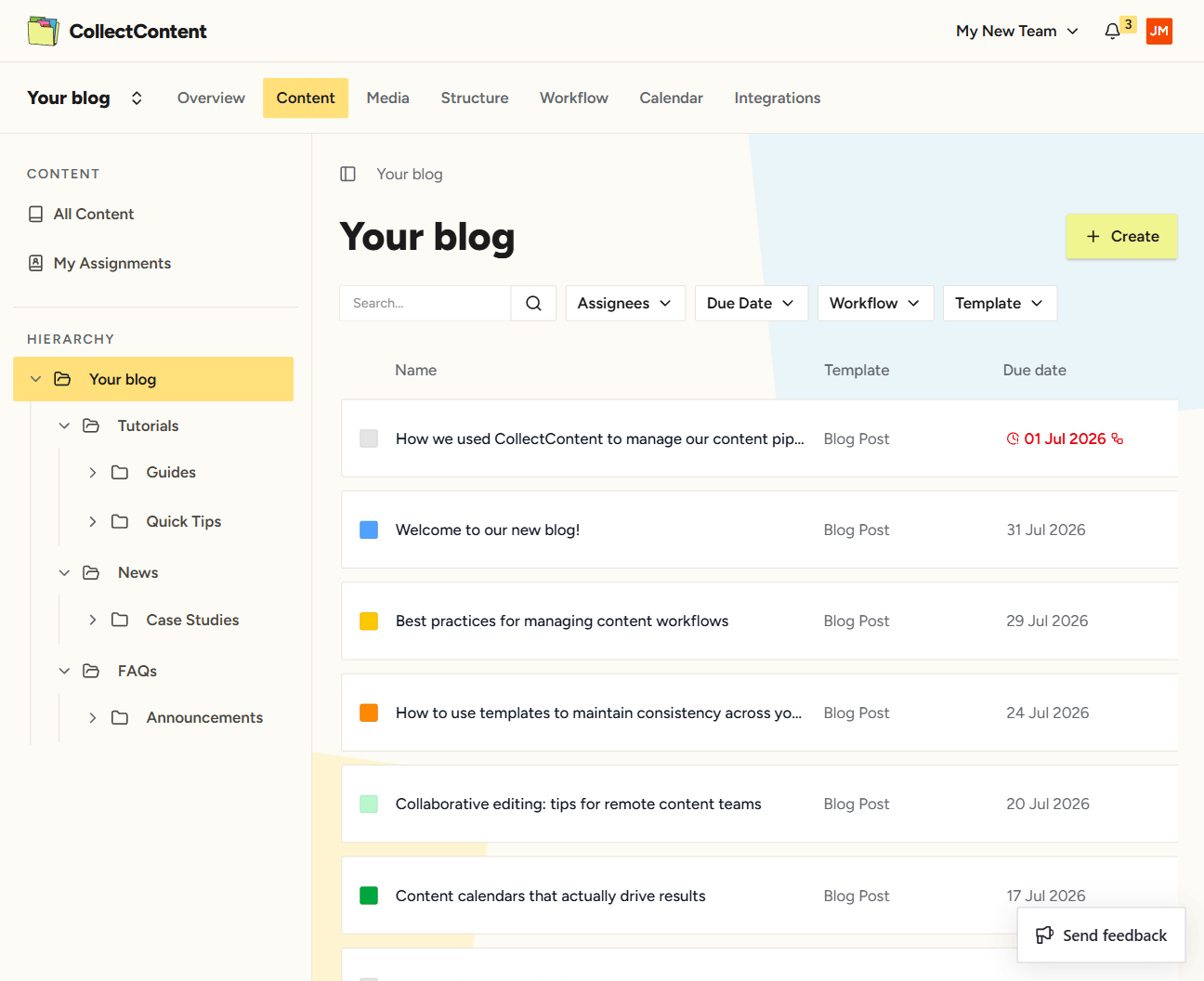Toggle the sidebar panel icon near breadcrumb
The image size is (1204, 981).
(347, 174)
